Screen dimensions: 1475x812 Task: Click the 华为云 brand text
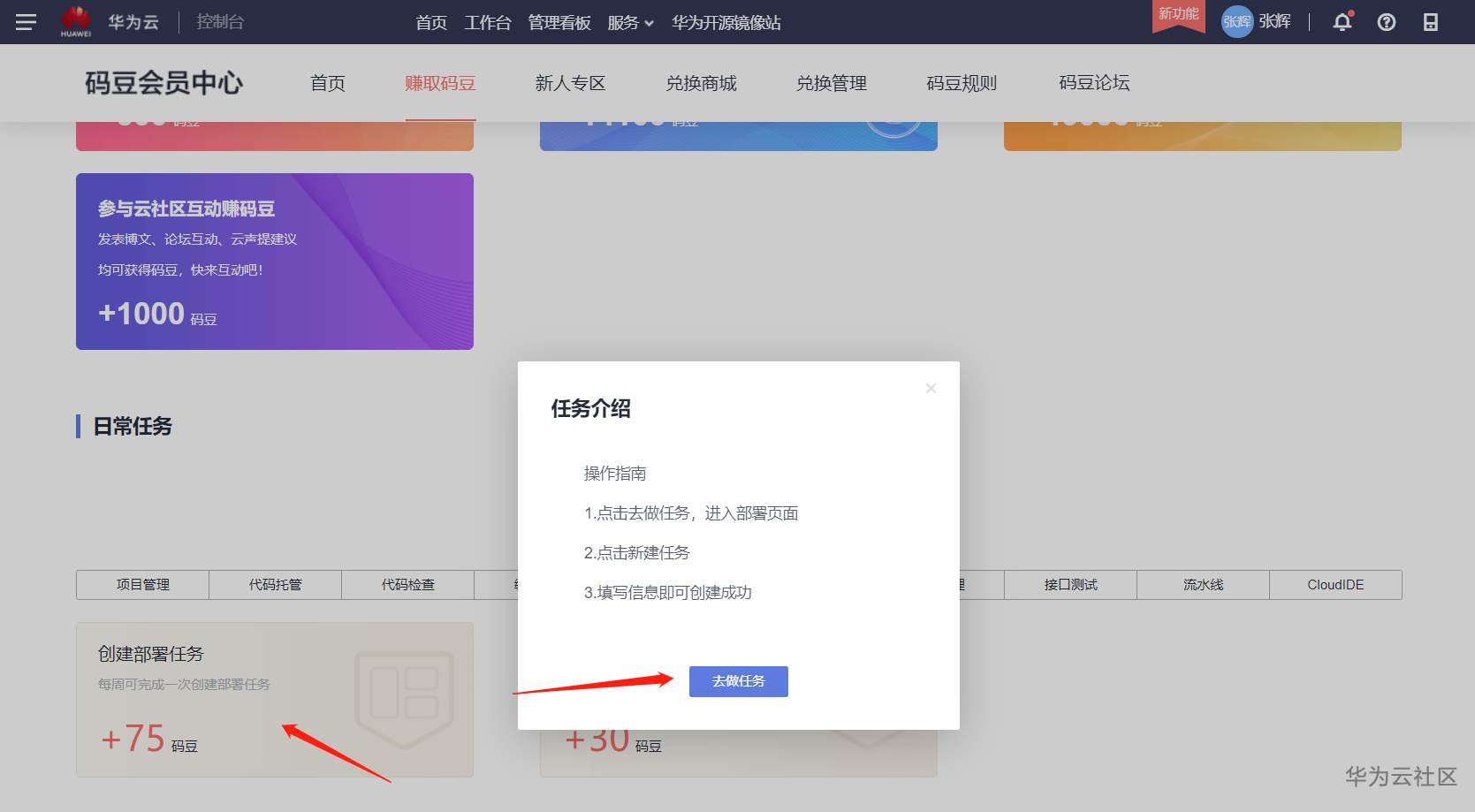pyautogui.click(x=133, y=22)
